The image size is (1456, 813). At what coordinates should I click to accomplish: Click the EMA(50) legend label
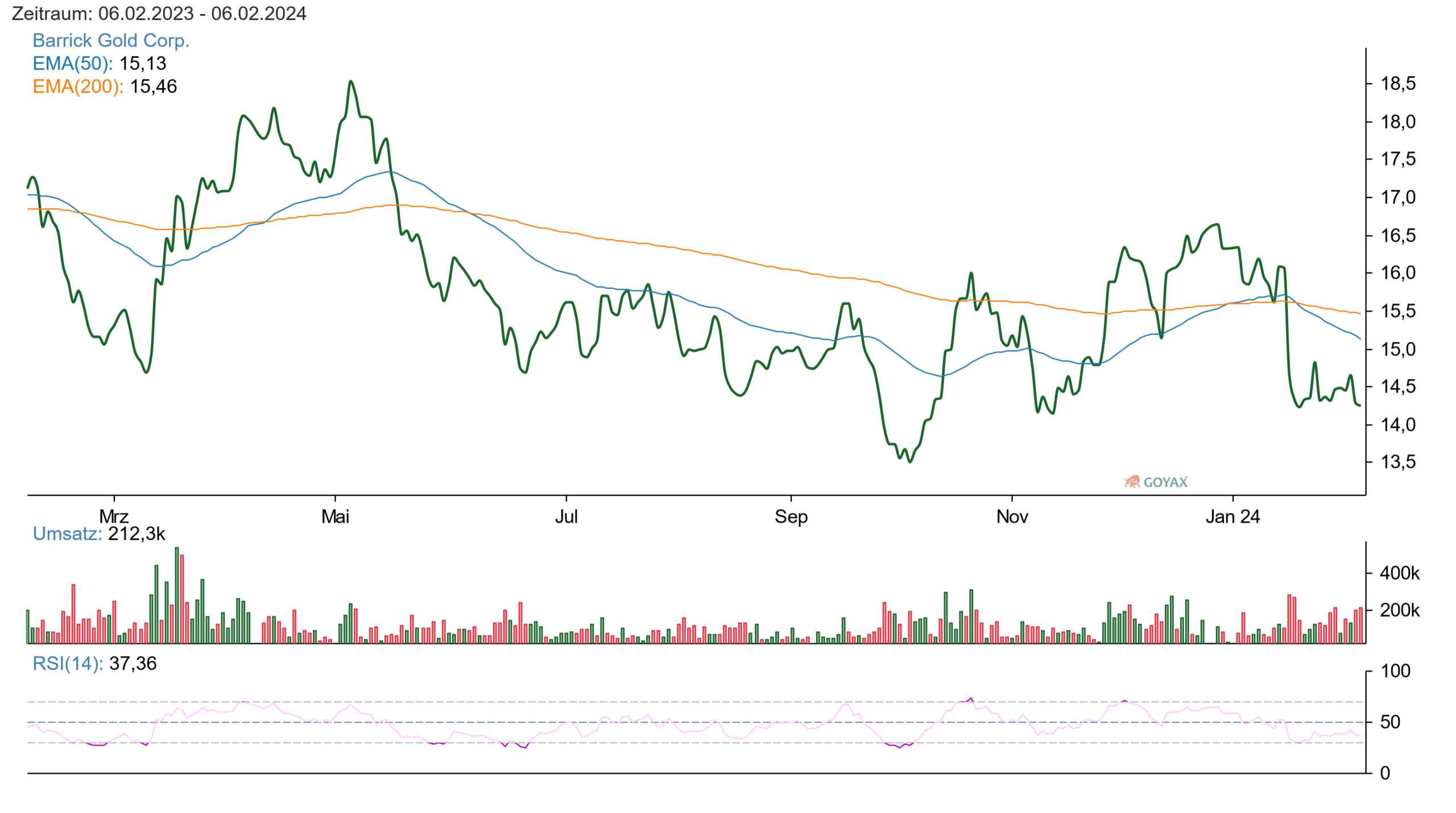[x=73, y=63]
